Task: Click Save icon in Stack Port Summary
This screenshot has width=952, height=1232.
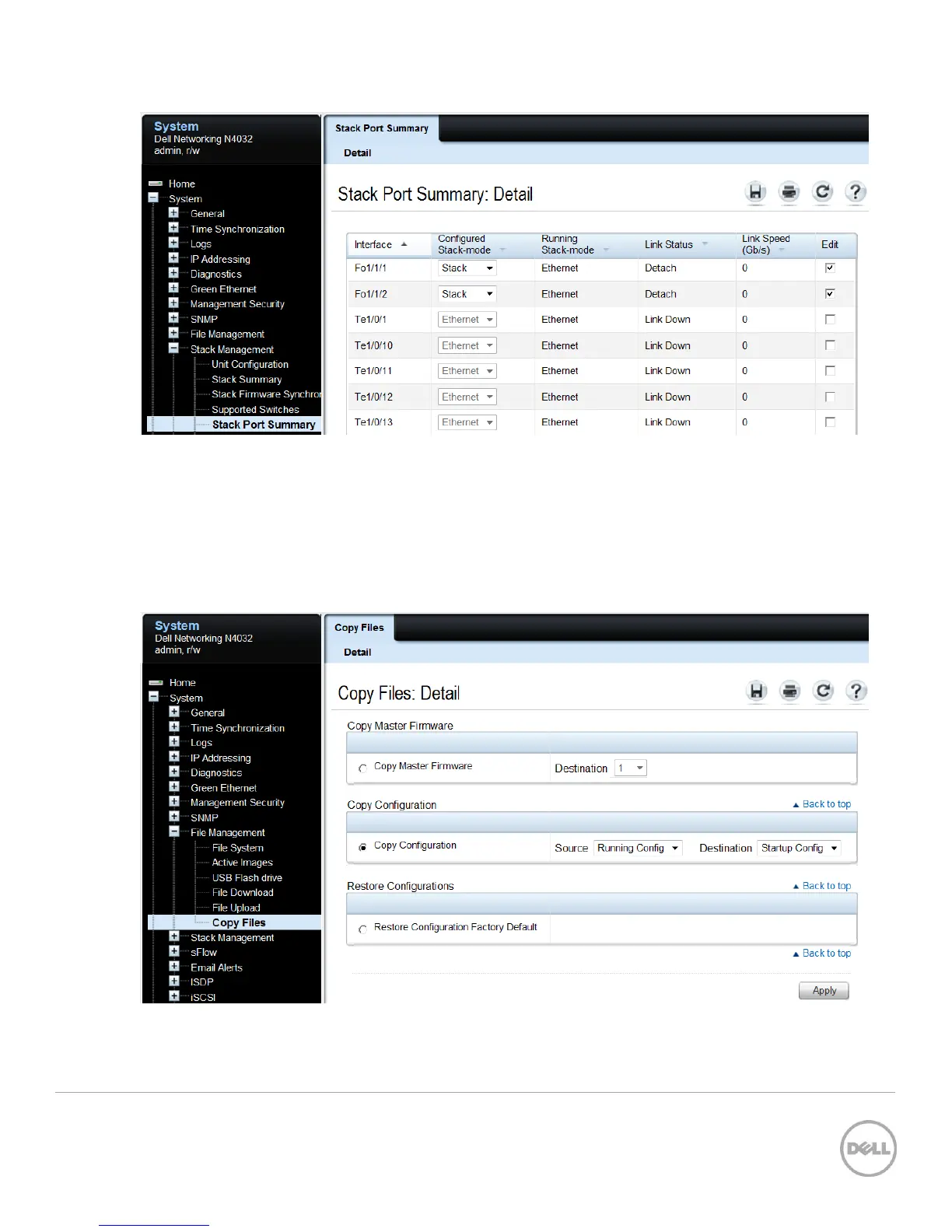Action: [755, 192]
